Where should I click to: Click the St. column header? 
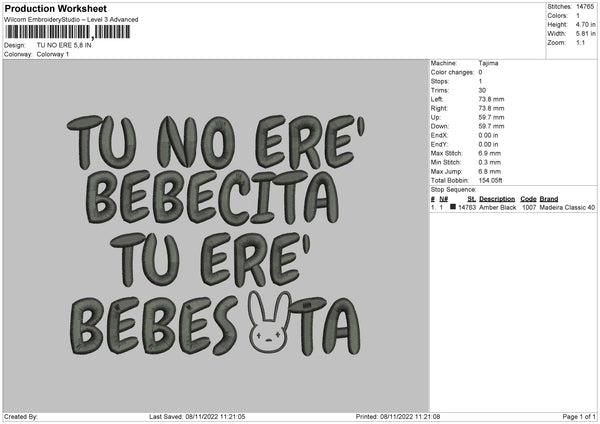470,199
